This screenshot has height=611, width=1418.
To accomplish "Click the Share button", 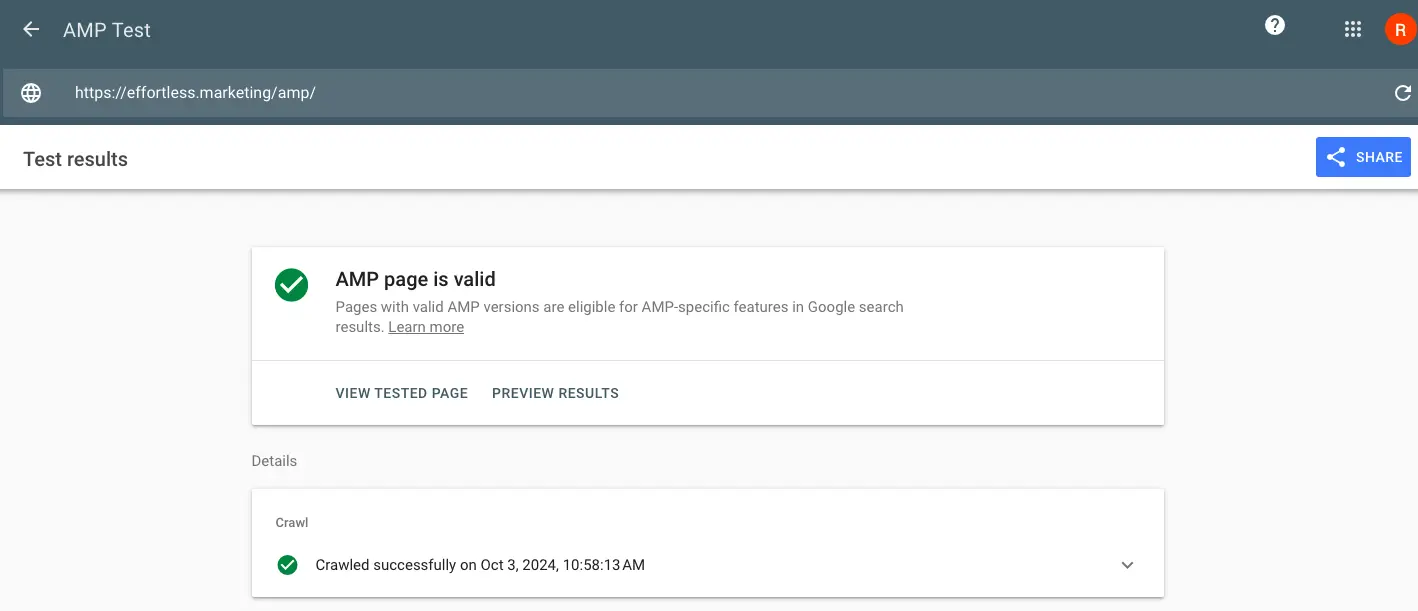I will click(x=1363, y=157).
